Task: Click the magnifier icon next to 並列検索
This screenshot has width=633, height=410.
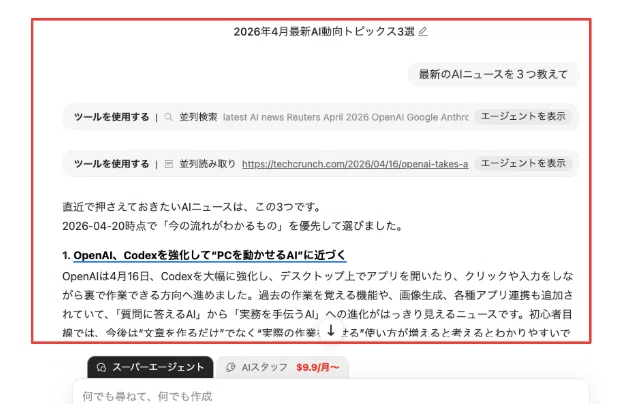Action: (x=169, y=117)
